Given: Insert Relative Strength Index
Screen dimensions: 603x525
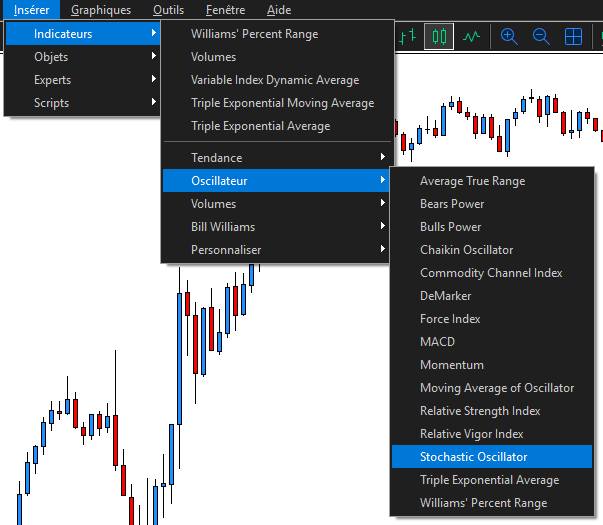Looking at the screenshot, I should pos(492,411).
